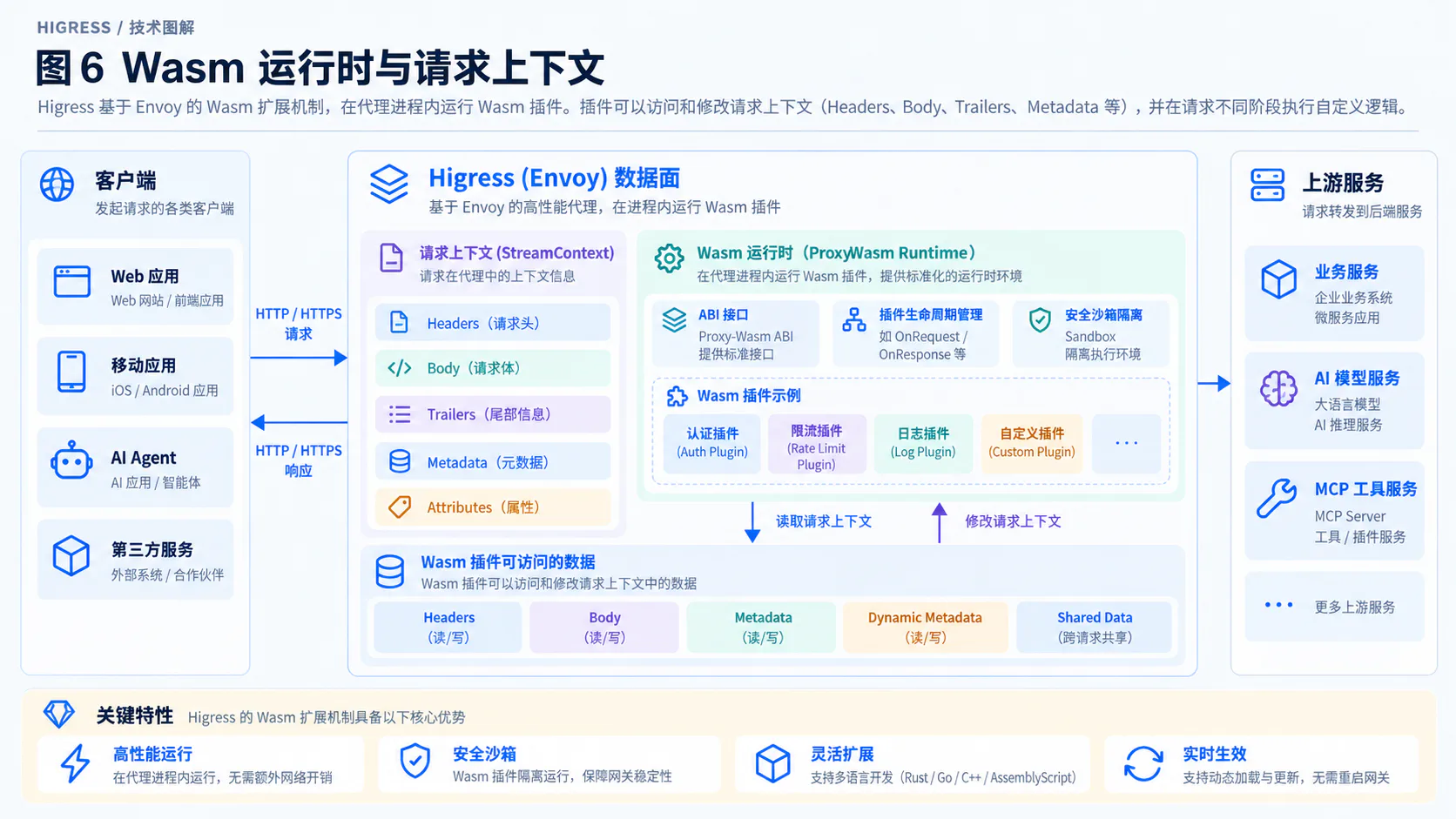Click the Dynamic Metadata (读/写) box
This screenshot has width=1456, height=819.
[x=925, y=628]
